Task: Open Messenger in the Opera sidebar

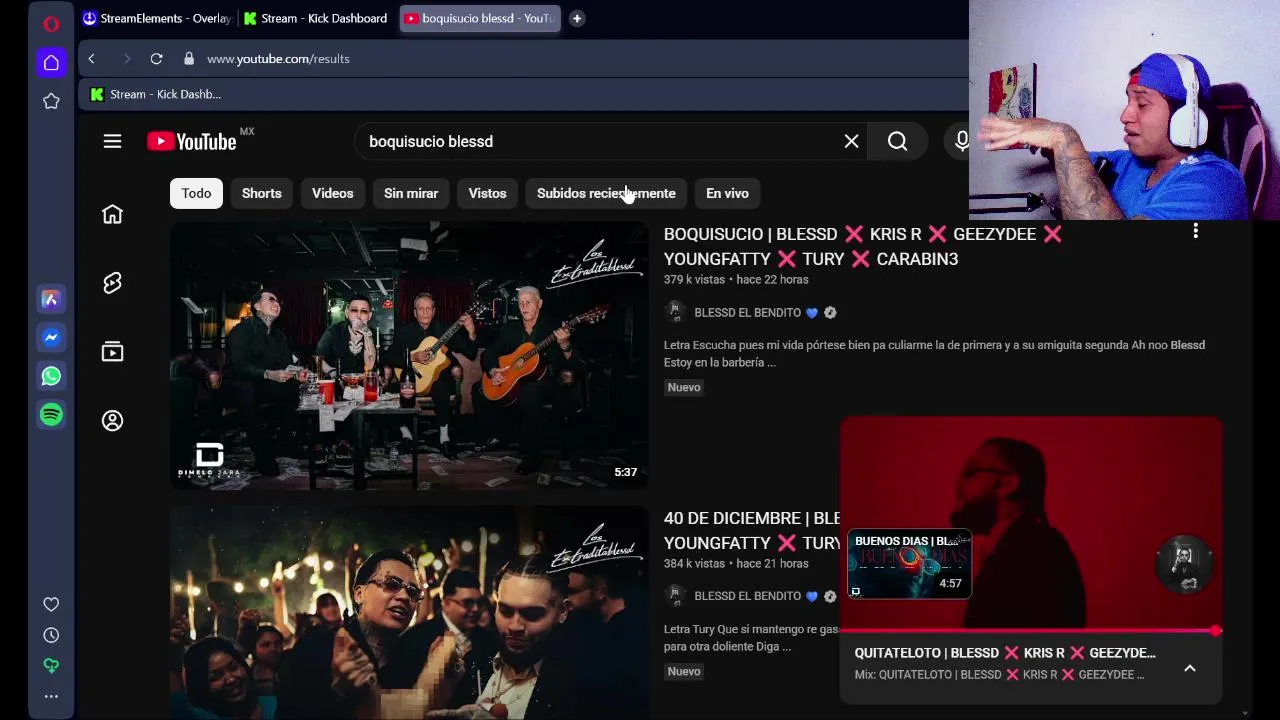Action: [51, 338]
